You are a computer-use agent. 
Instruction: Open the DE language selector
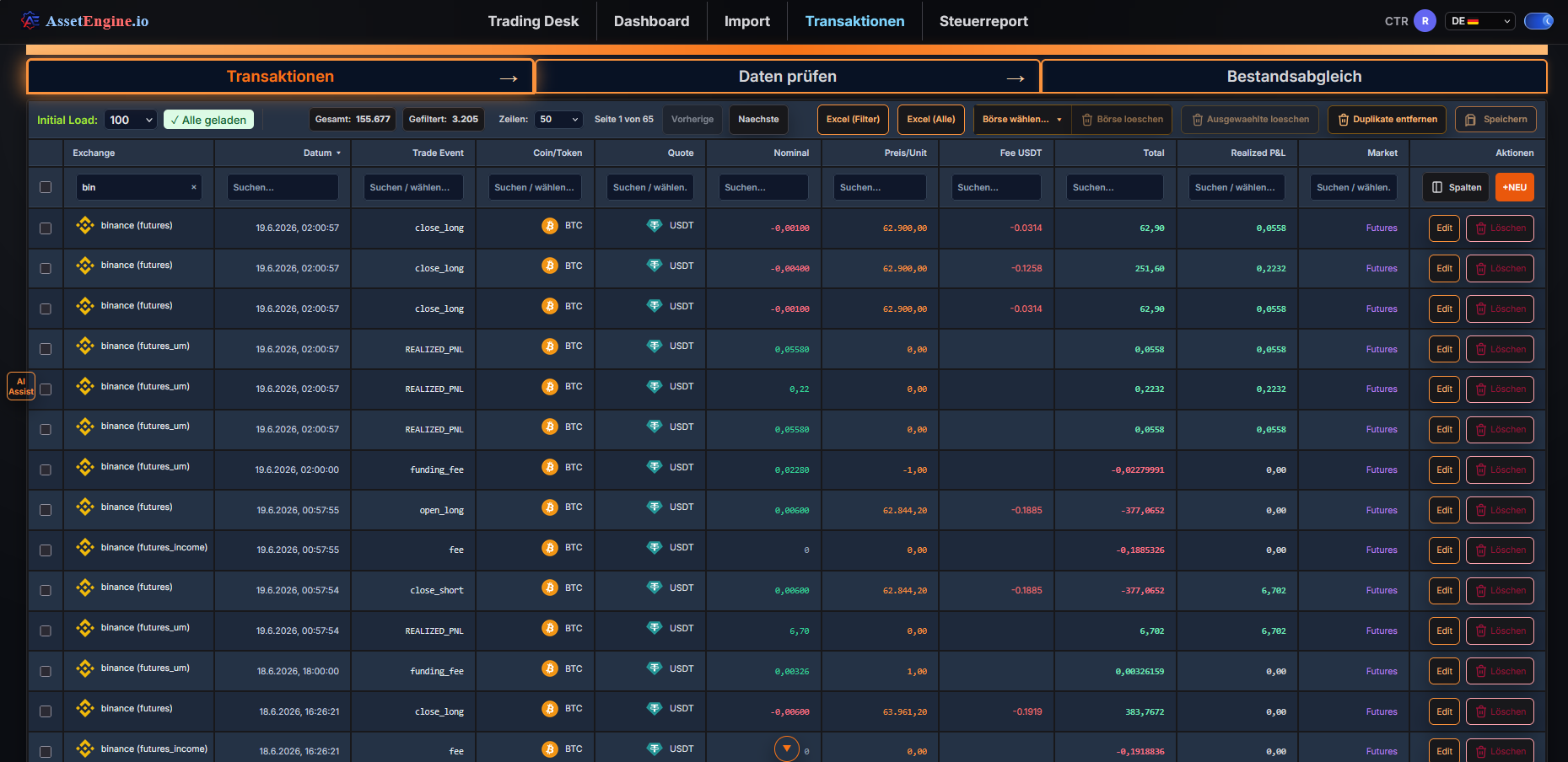tap(1480, 21)
